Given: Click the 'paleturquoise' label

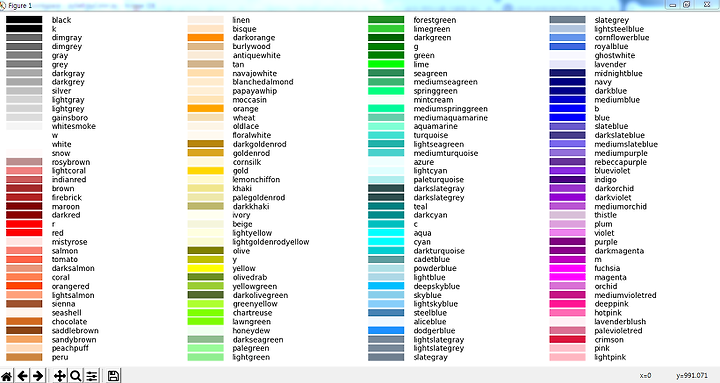Looking at the screenshot, I should [439, 180].
